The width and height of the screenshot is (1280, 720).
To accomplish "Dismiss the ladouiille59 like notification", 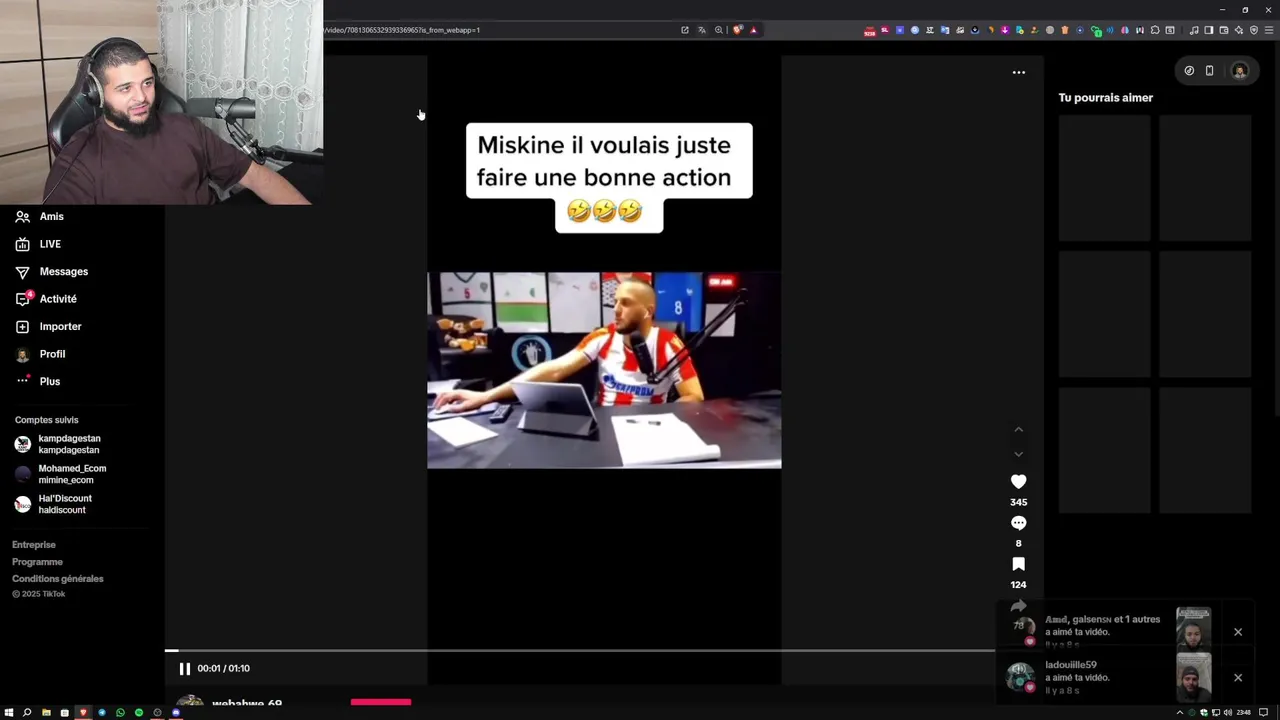I will click(1238, 677).
